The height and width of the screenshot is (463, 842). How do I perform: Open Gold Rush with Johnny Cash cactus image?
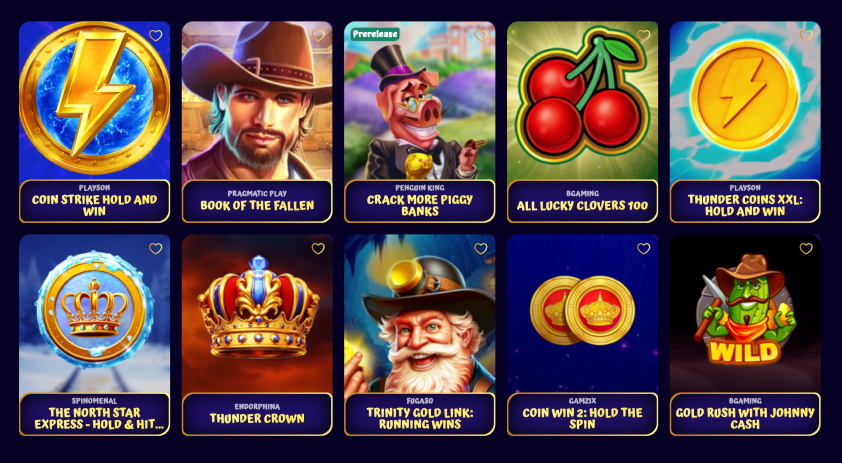(x=745, y=314)
